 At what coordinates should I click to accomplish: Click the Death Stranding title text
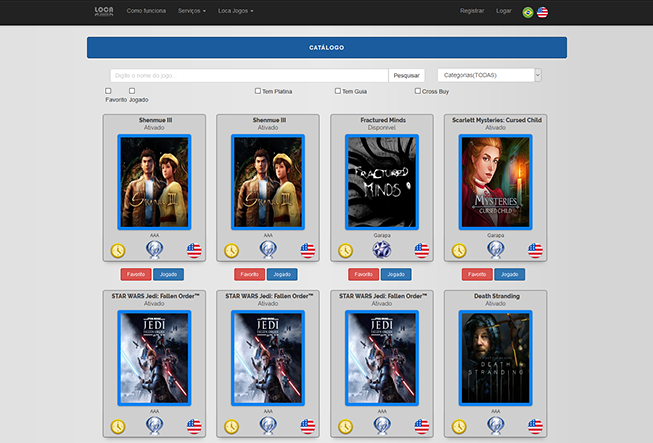[x=496, y=296]
